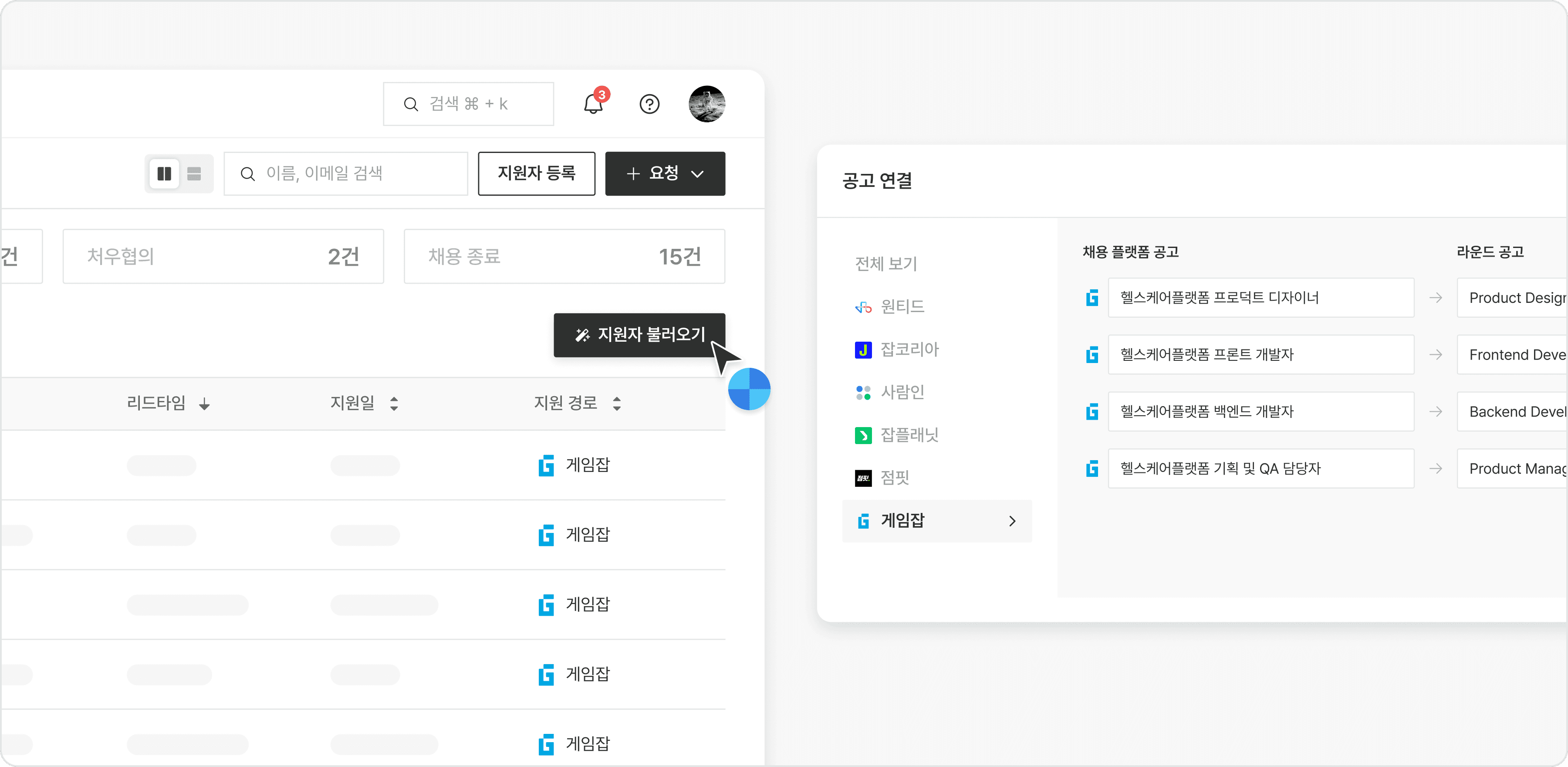
Task: Switch to list view layout
Action: [193, 173]
